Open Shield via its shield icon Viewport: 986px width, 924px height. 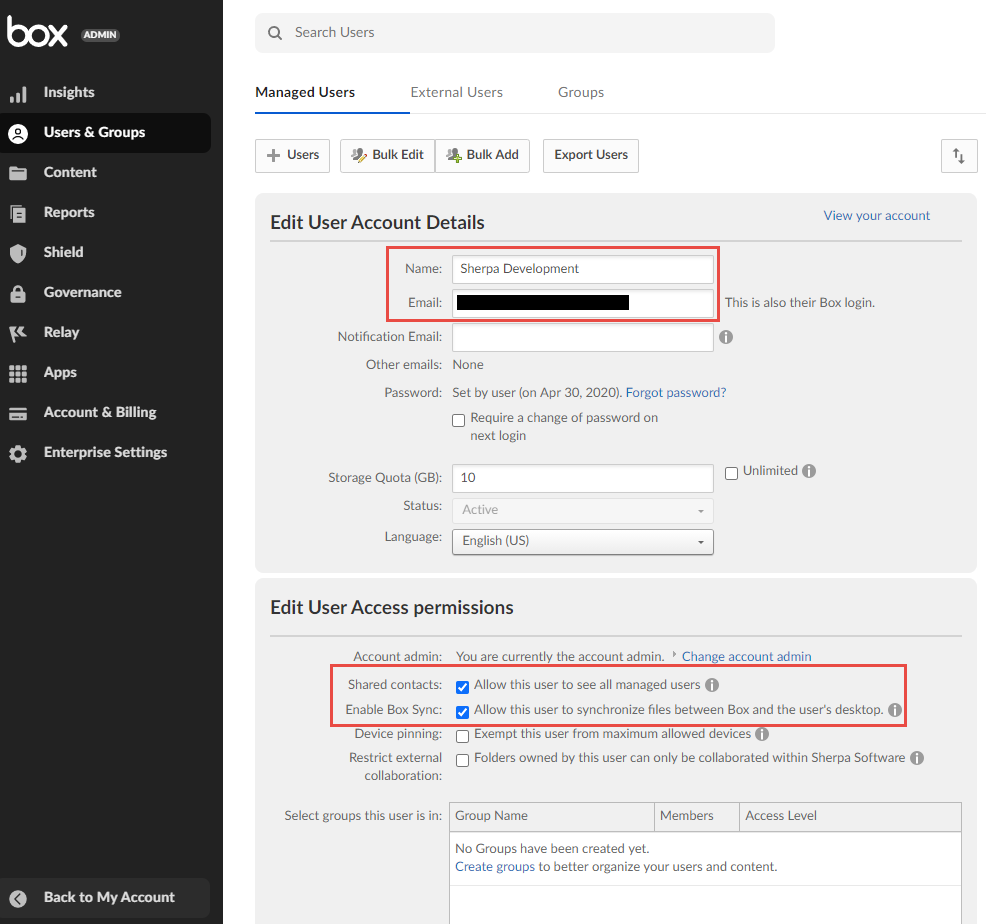pyautogui.click(x=18, y=253)
